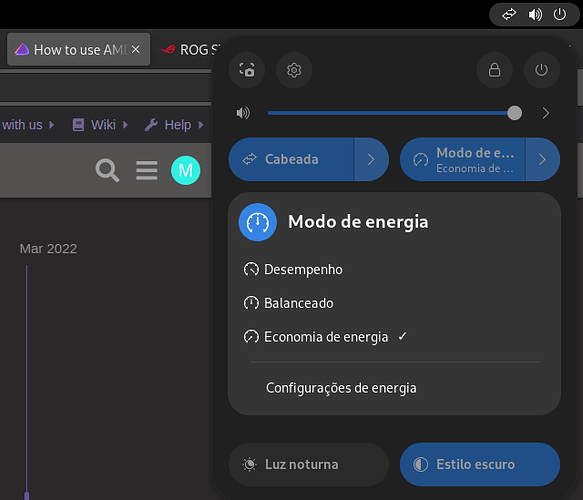This screenshot has height=500, width=583.
Task: Click the power off round button
Action: point(541,70)
